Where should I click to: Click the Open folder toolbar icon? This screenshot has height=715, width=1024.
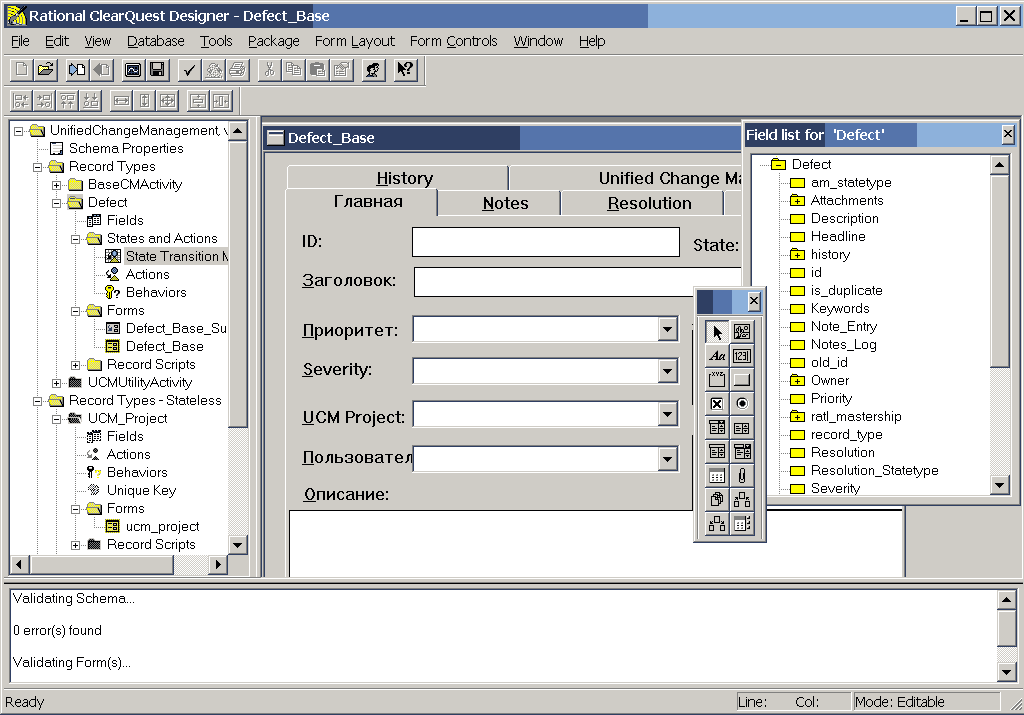point(46,69)
